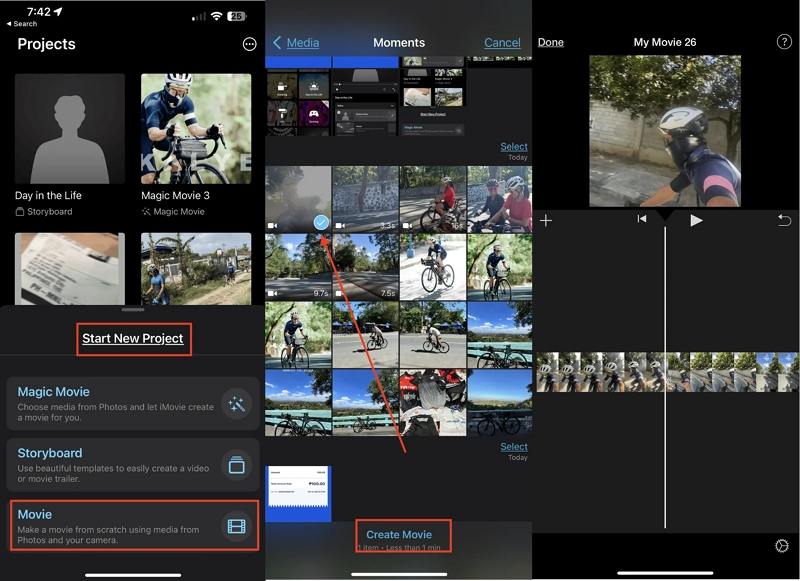Undo the last edit
800x581 pixels.
pyautogui.click(x=784, y=220)
